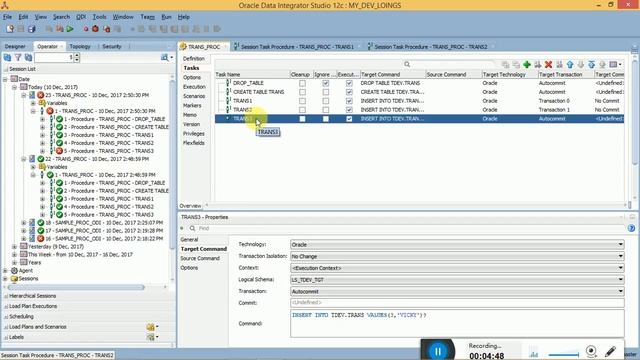Click the blue Help icon in Properties
This screenshot has height=360, width=640.
pyautogui.click(x=631, y=229)
